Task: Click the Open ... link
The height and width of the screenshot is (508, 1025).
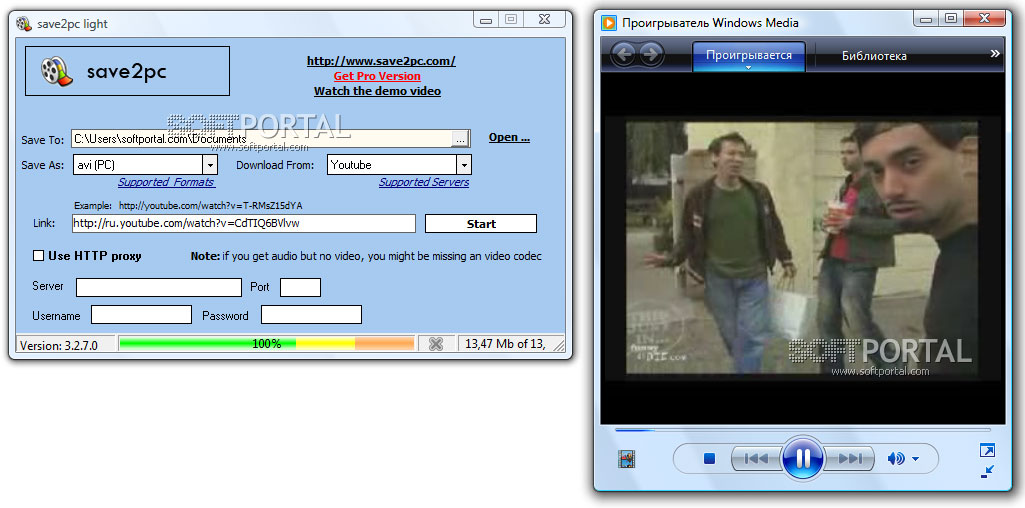Action: coord(509,137)
